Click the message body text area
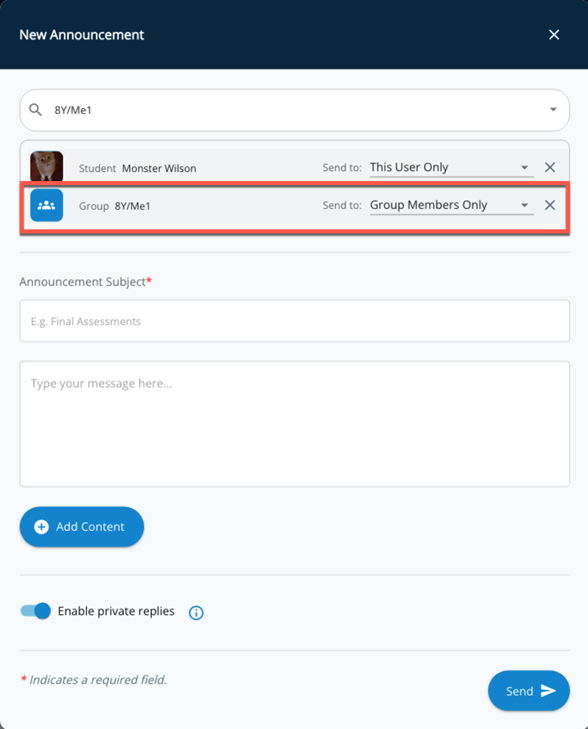This screenshot has width=588, height=729. coord(295,424)
